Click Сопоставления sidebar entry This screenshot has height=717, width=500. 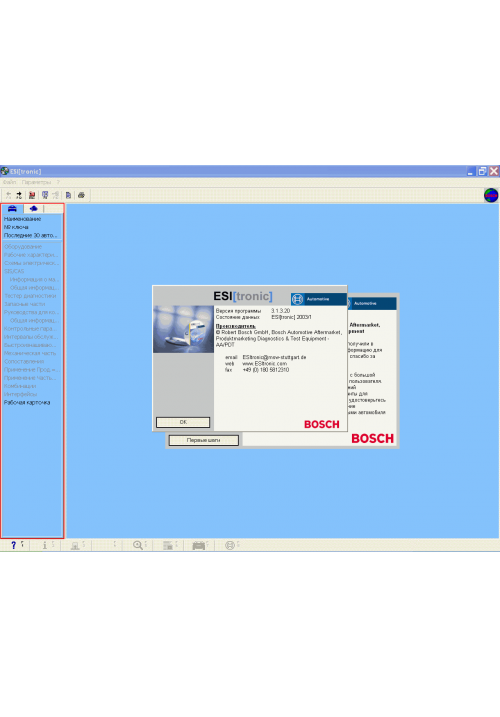click(x=24, y=362)
